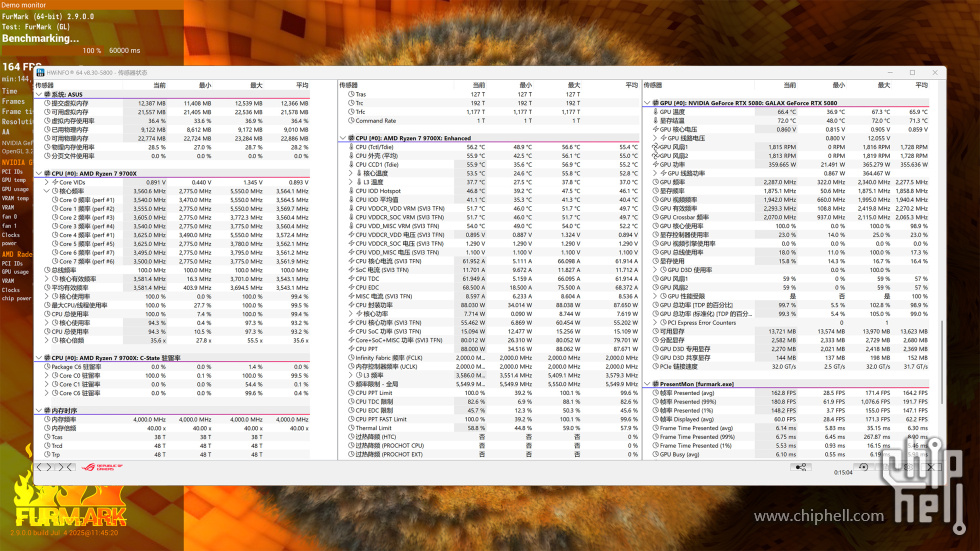The width and height of the screenshot is (980, 551).
Task: Collapse the PresentMon [furmark.exe] group
Action: (646, 384)
